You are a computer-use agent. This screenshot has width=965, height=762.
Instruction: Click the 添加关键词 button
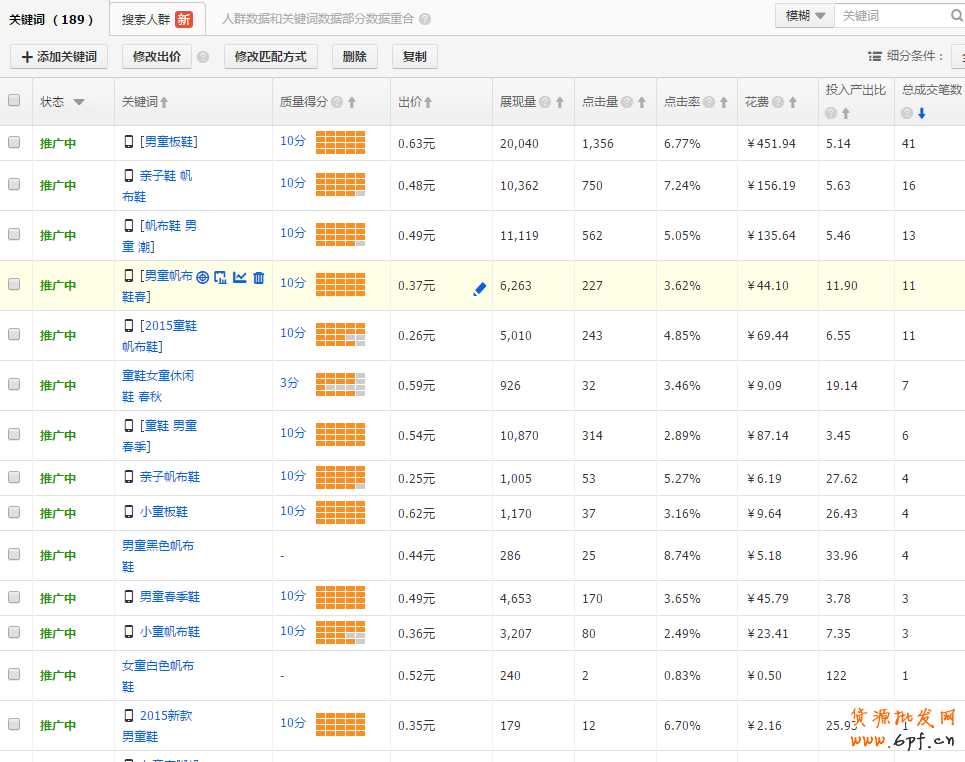[59, 57]
